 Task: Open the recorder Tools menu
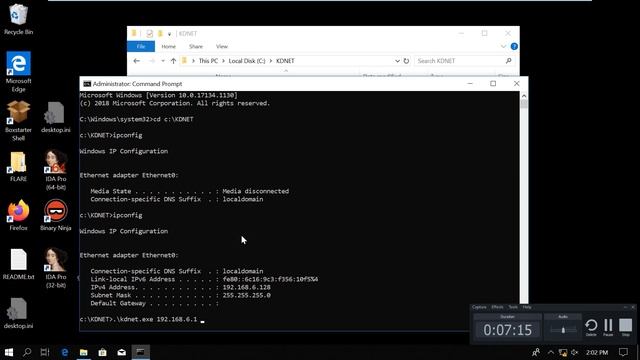coord(513,307)
